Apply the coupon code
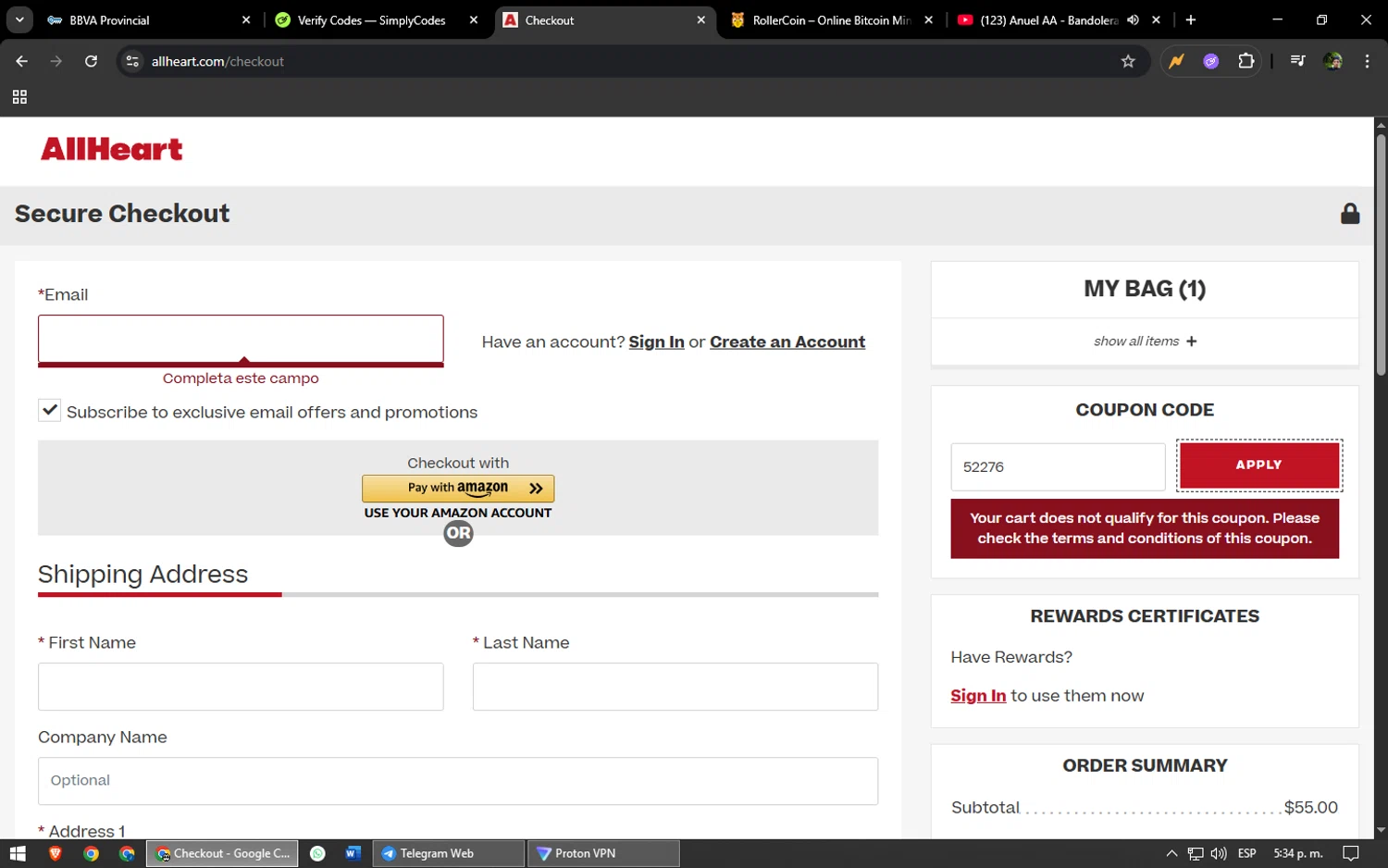Image resolution: width=1388 pixels, height=868 pixels. click(1258, 465)
